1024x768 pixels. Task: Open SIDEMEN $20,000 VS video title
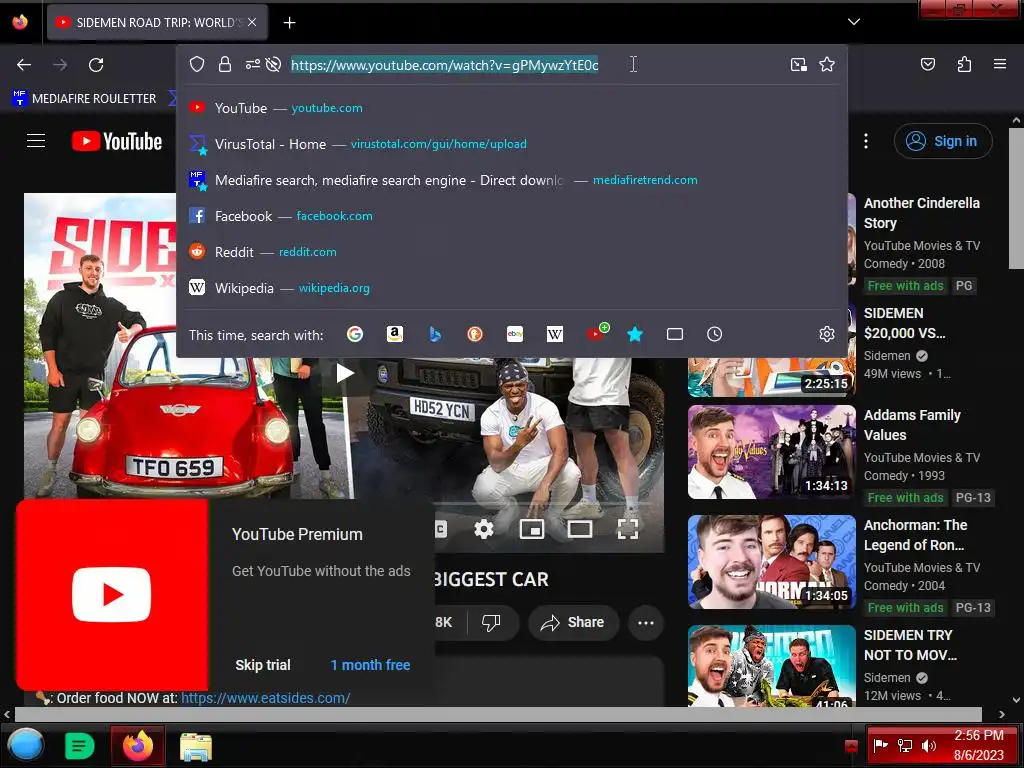tap(904, 323)
